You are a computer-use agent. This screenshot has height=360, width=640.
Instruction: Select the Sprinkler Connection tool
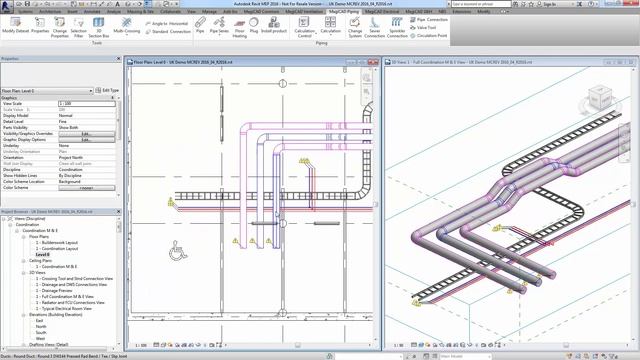pyautogui.click(x=397, y=27)
